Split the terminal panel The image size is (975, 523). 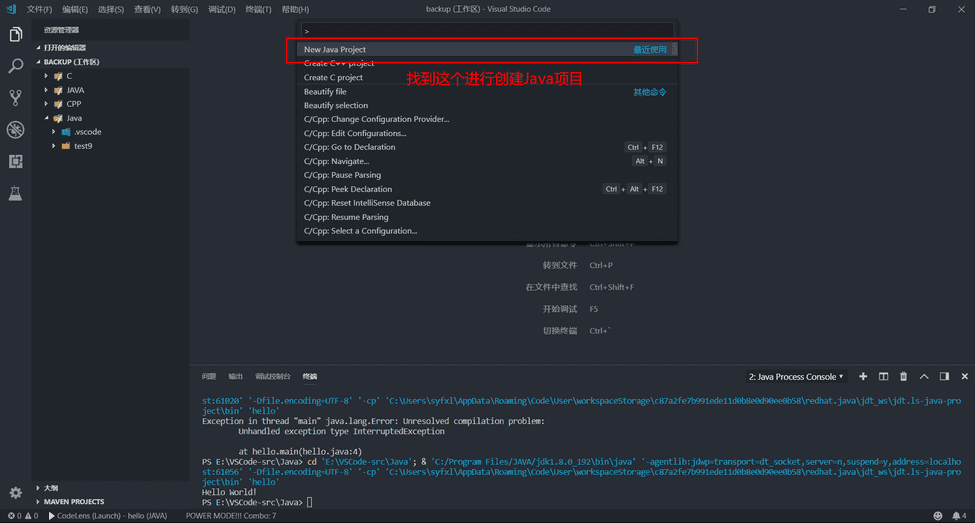click(x=883, y=377)
